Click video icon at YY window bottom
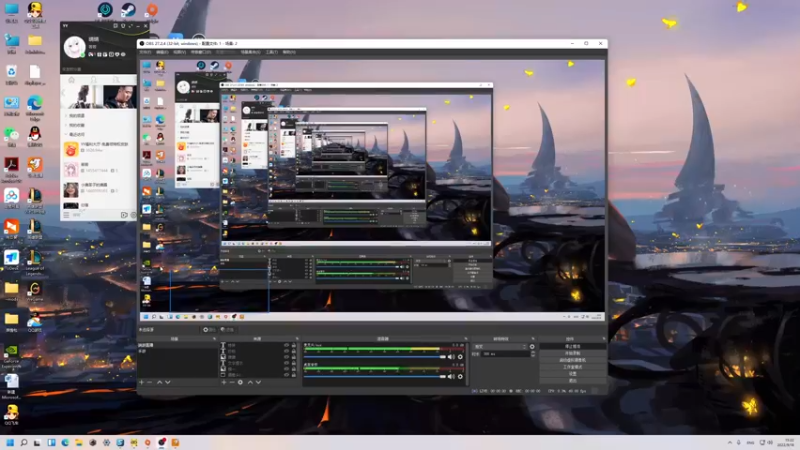800x450 pixels. [x=124, y=215]
